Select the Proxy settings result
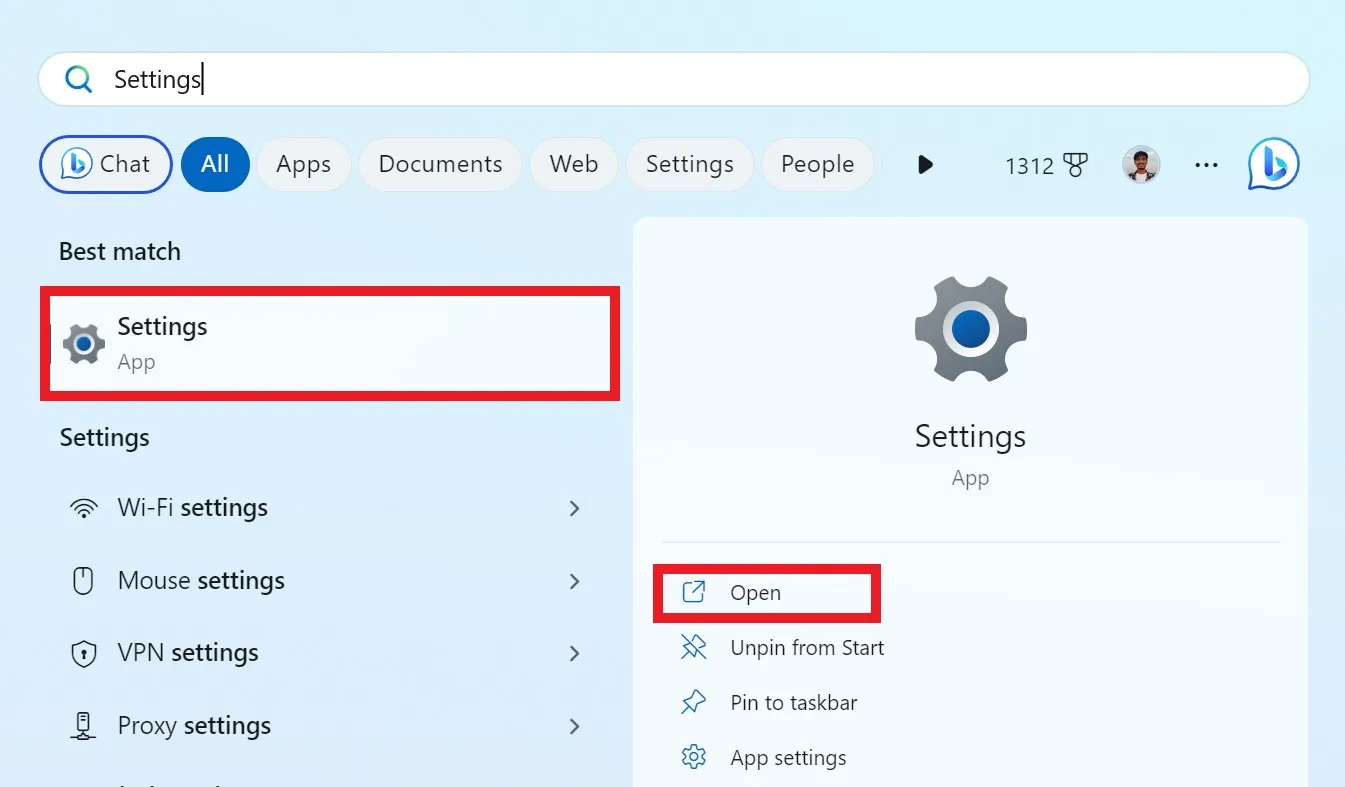 [194, 725]
